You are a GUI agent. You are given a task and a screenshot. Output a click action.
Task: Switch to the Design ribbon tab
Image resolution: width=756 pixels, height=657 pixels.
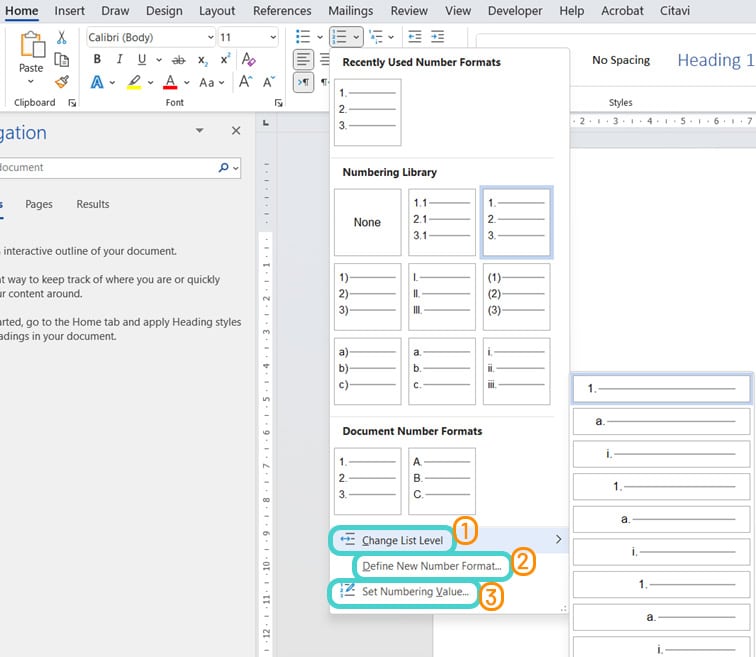click(164, 11)
